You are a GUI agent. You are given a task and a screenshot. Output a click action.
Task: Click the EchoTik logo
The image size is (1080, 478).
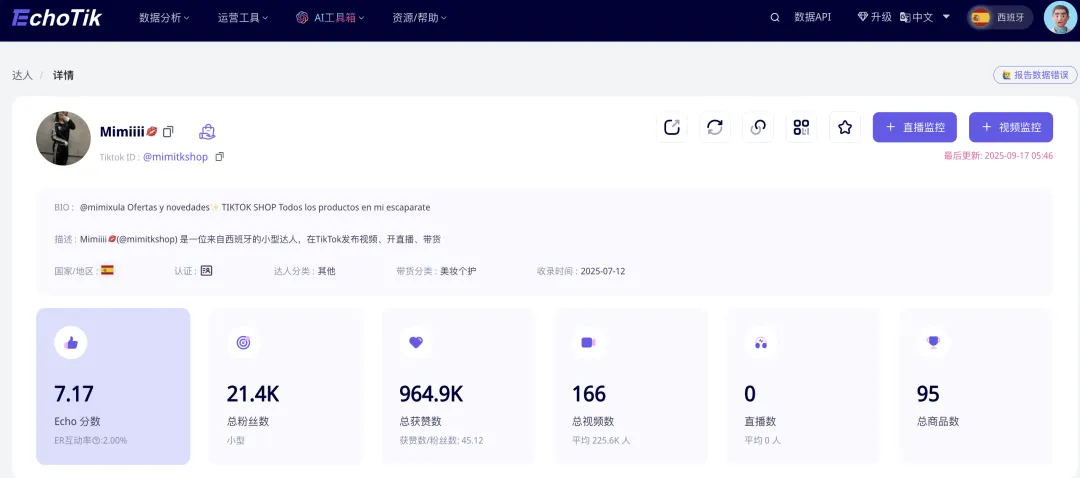point(56,18)
